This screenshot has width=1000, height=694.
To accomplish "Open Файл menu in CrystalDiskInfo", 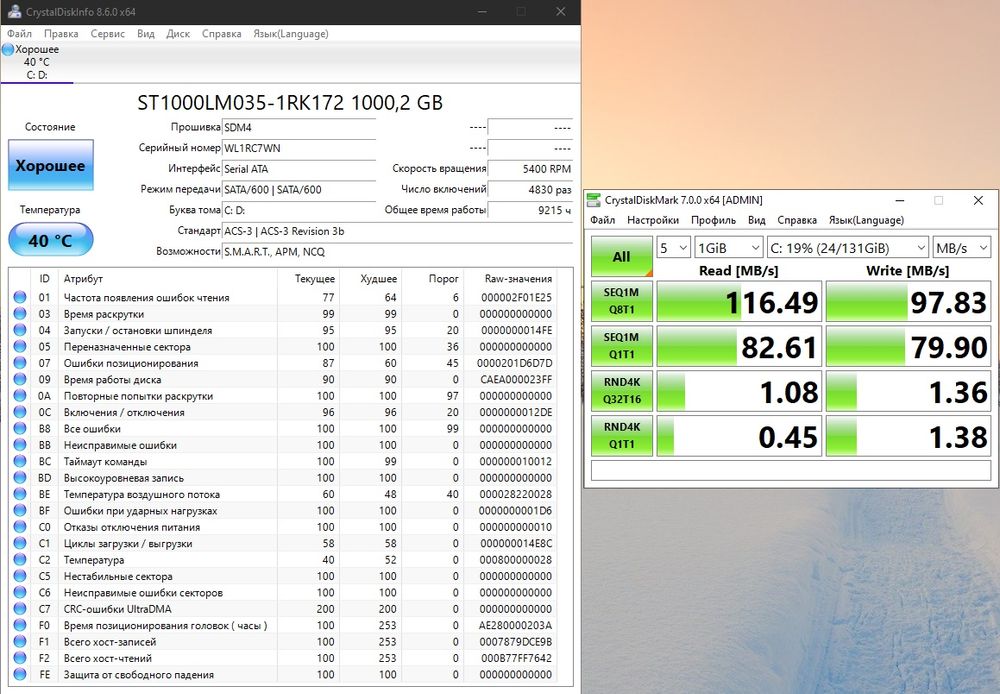I will coord(20,34).
